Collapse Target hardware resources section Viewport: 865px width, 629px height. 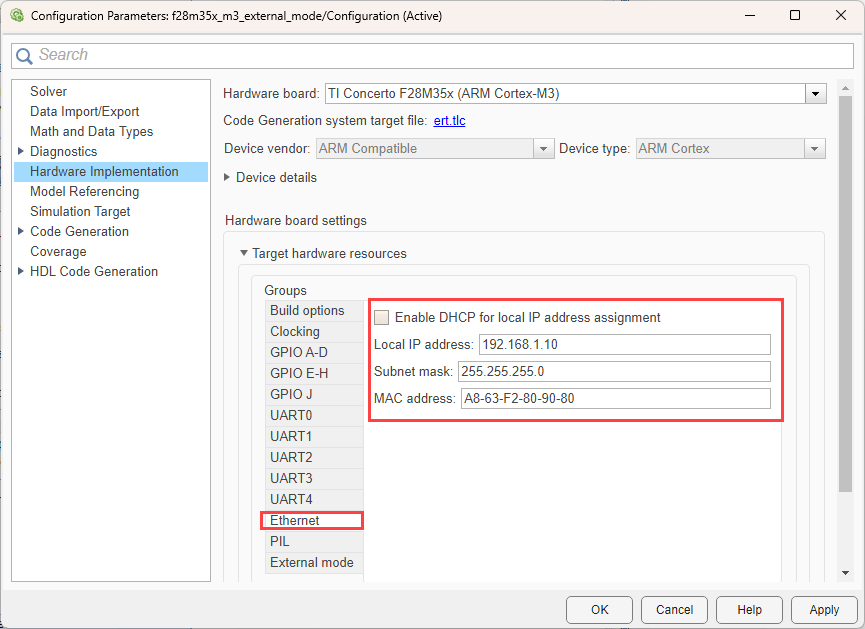click(x=243, y=254)
